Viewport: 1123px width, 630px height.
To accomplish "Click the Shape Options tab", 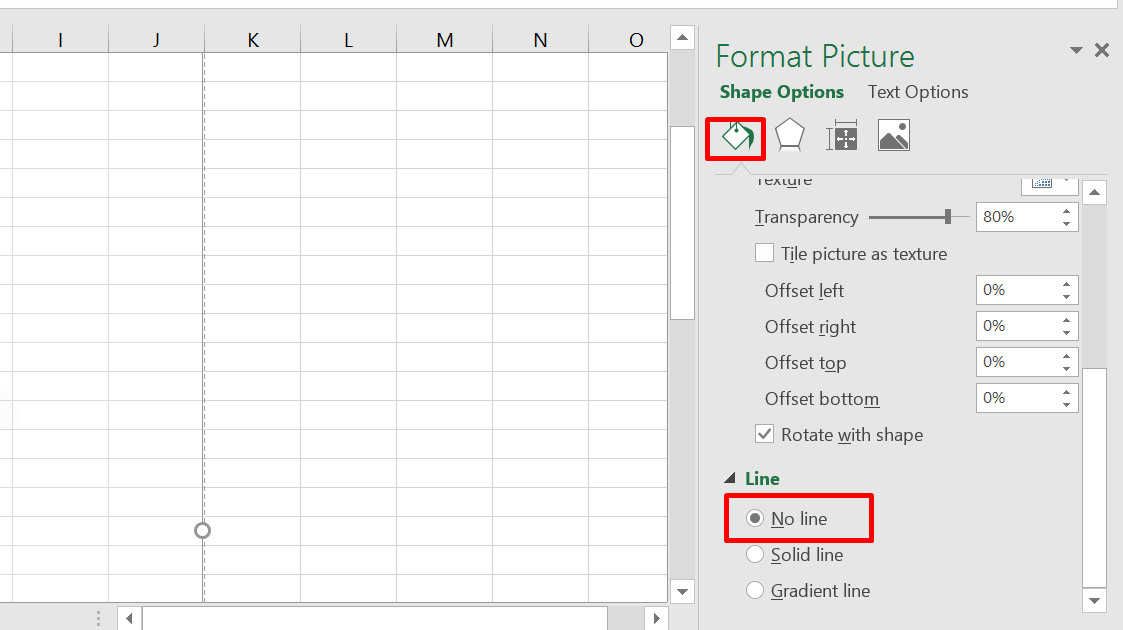I will click(782, 91).
